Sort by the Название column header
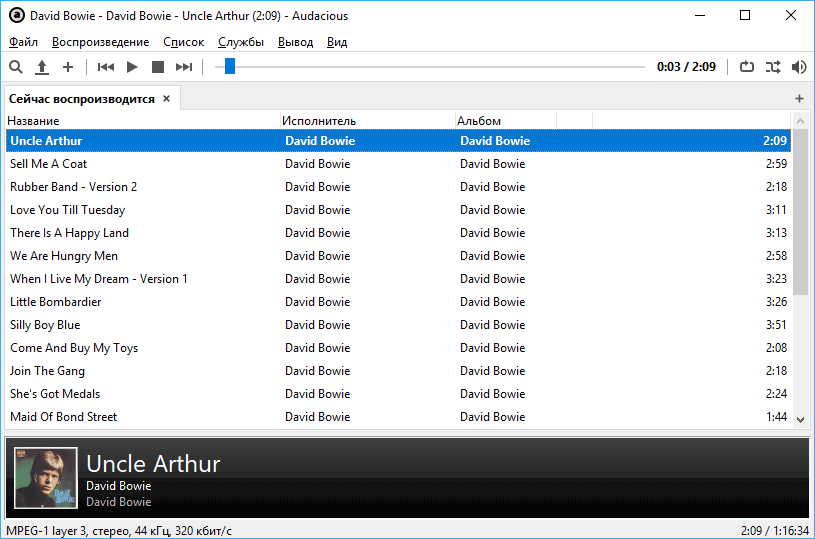 [x=143, y=121]
